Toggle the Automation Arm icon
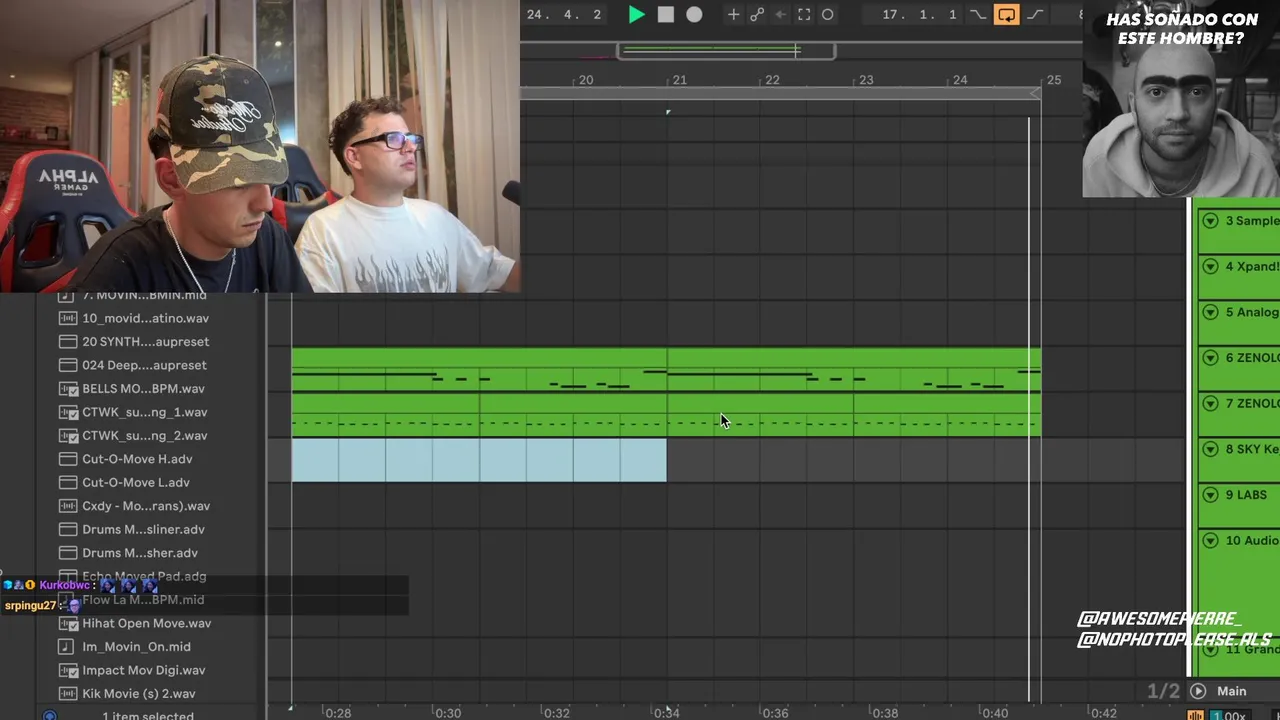 (757, 15)
